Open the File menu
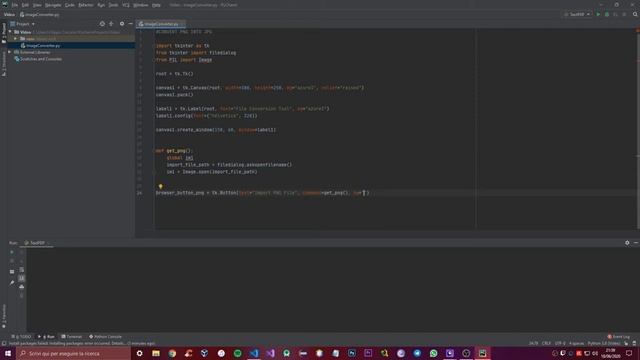This screenshot has height=360, width=640. tap(15, 5)
